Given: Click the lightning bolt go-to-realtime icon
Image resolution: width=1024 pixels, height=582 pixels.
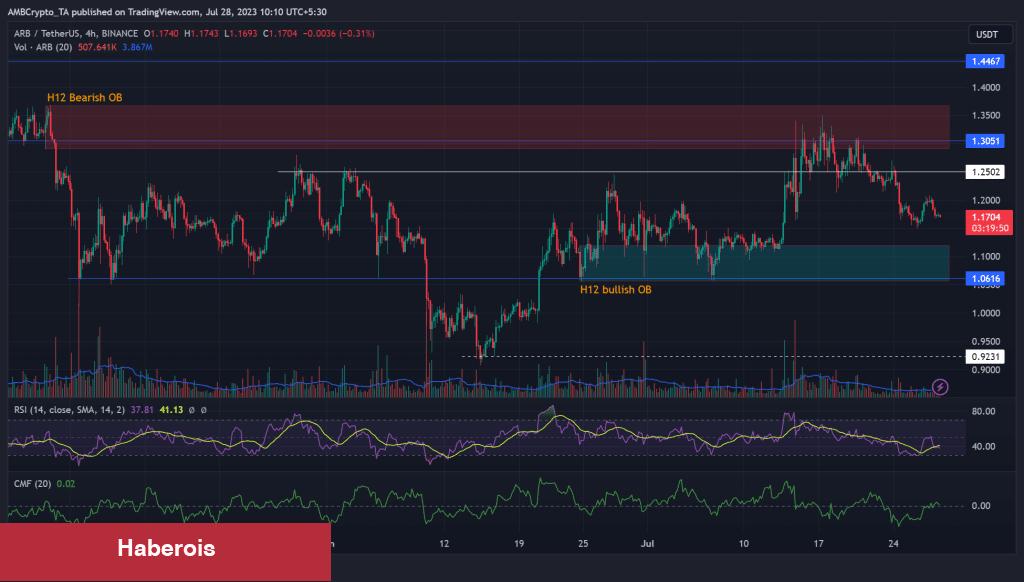Looking at the screenshot, I should click(940, 387).
